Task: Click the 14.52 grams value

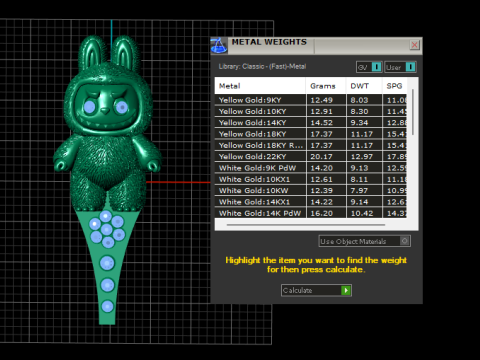Action: pos(321,123)
